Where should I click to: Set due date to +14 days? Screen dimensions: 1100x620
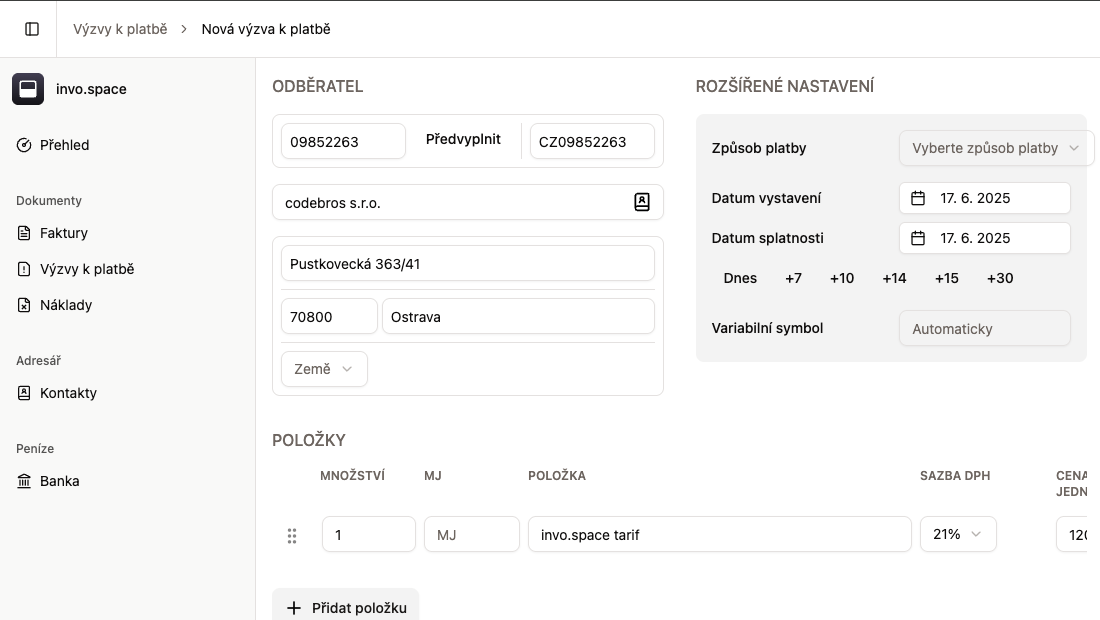pos(894,278)
